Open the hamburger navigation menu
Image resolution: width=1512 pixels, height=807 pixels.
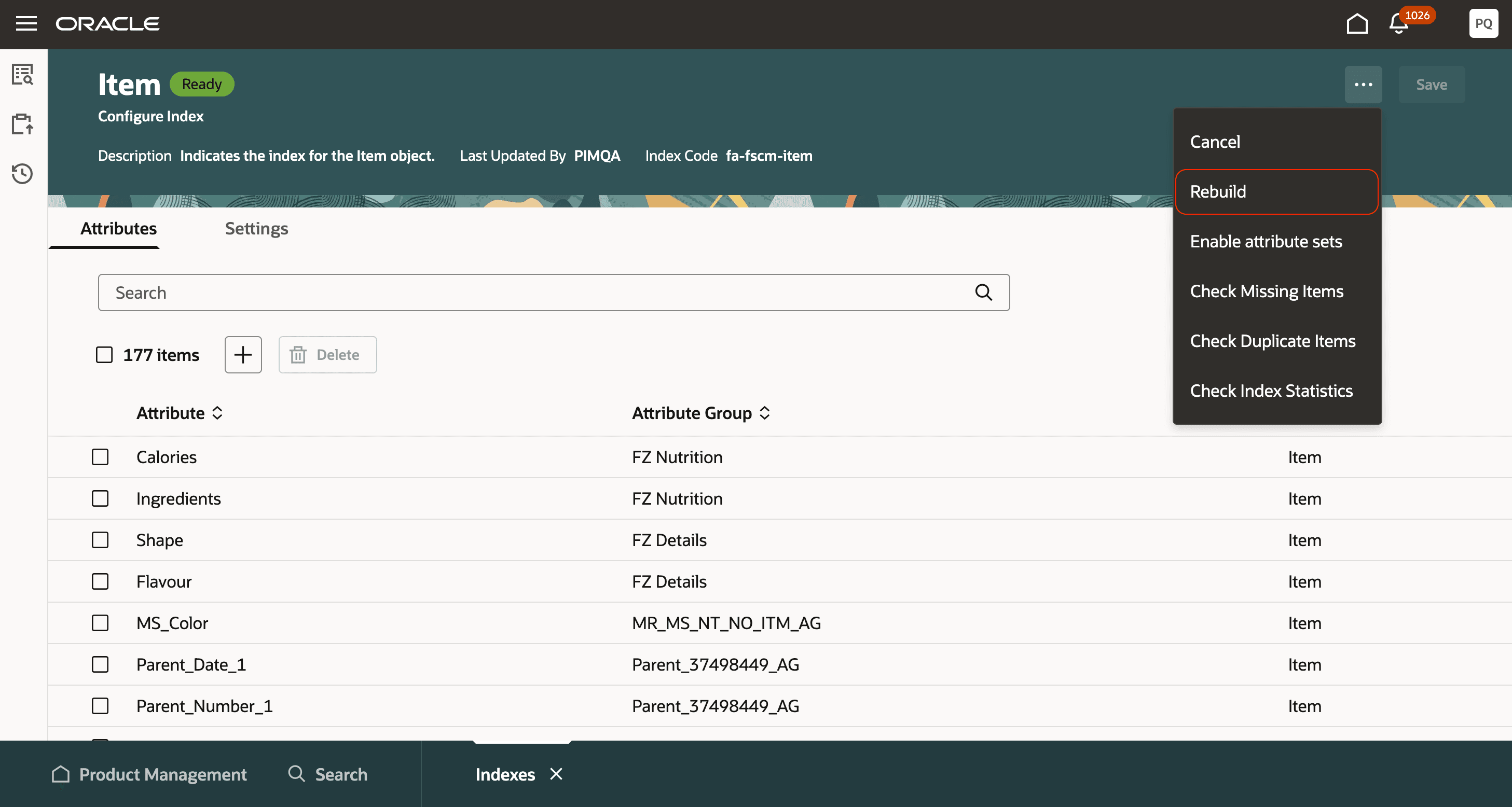click(x=26, y=23)
